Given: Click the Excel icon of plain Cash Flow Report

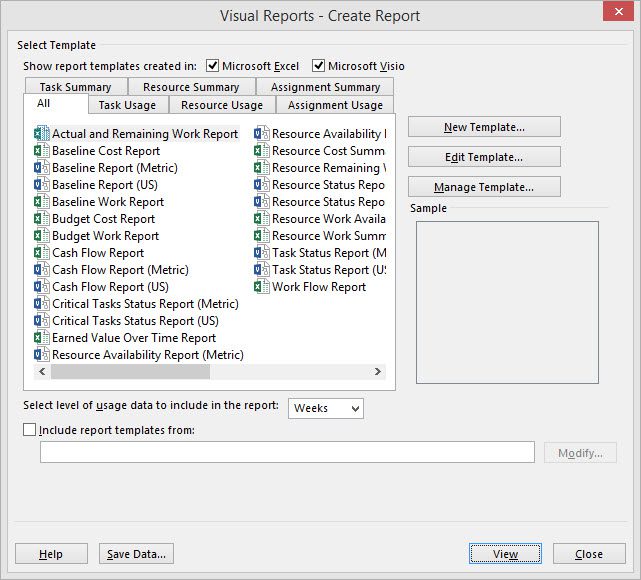Looking at the screenshot, I should point(42,253).
